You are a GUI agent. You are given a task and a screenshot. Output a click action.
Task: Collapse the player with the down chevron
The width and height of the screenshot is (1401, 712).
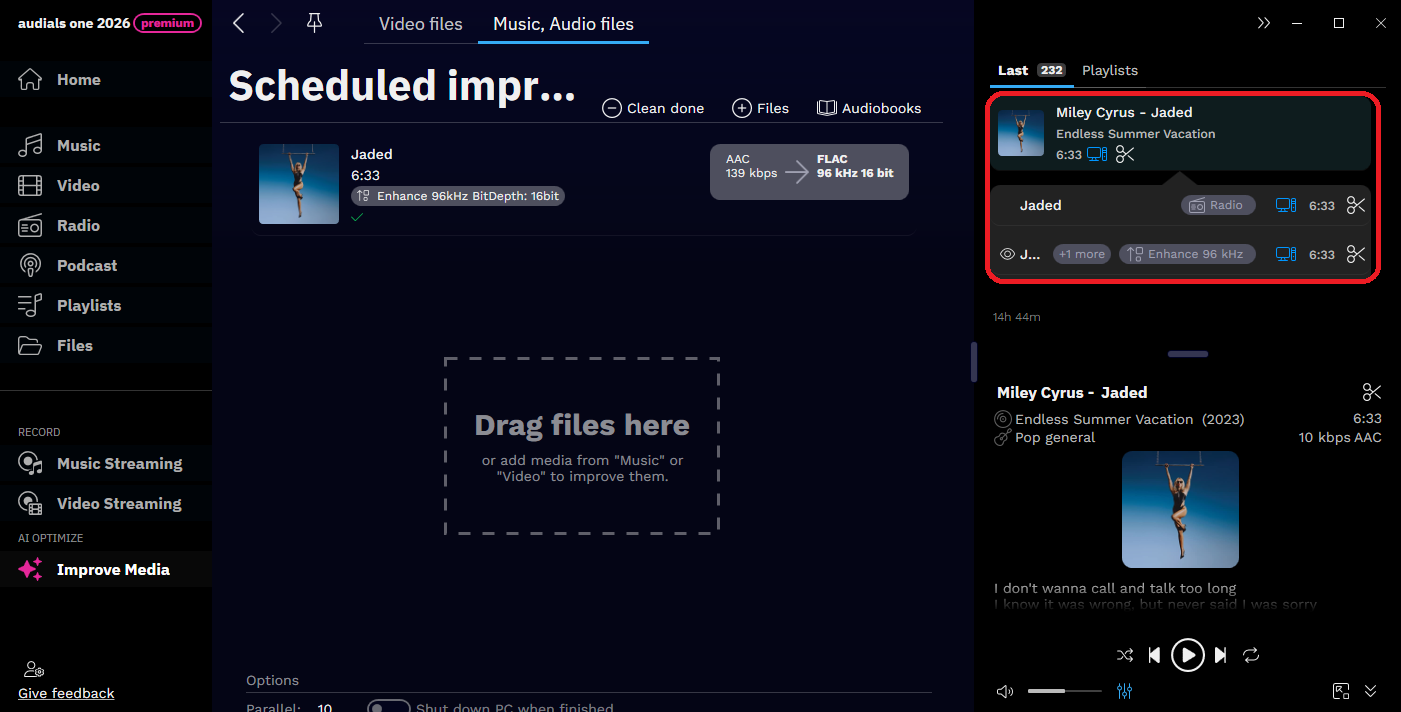(x=1371, y=690)
